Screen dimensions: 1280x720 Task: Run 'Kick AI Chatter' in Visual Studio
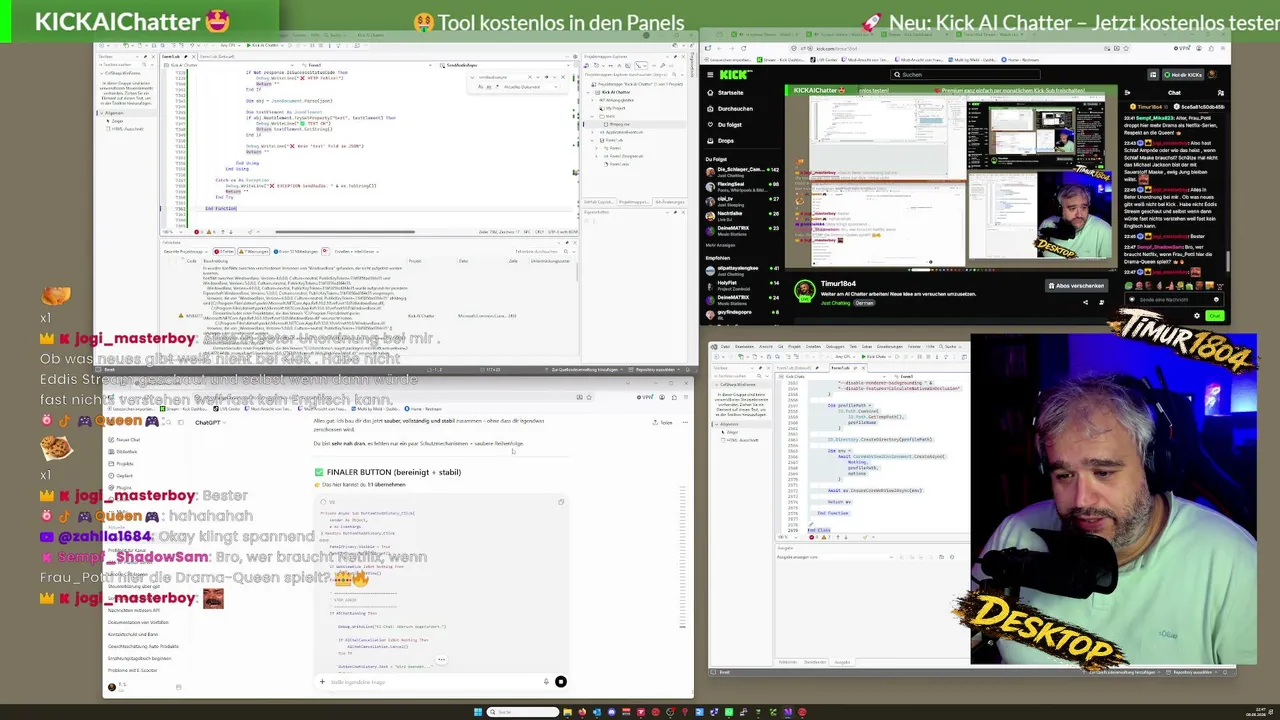(x=263, y=45)
